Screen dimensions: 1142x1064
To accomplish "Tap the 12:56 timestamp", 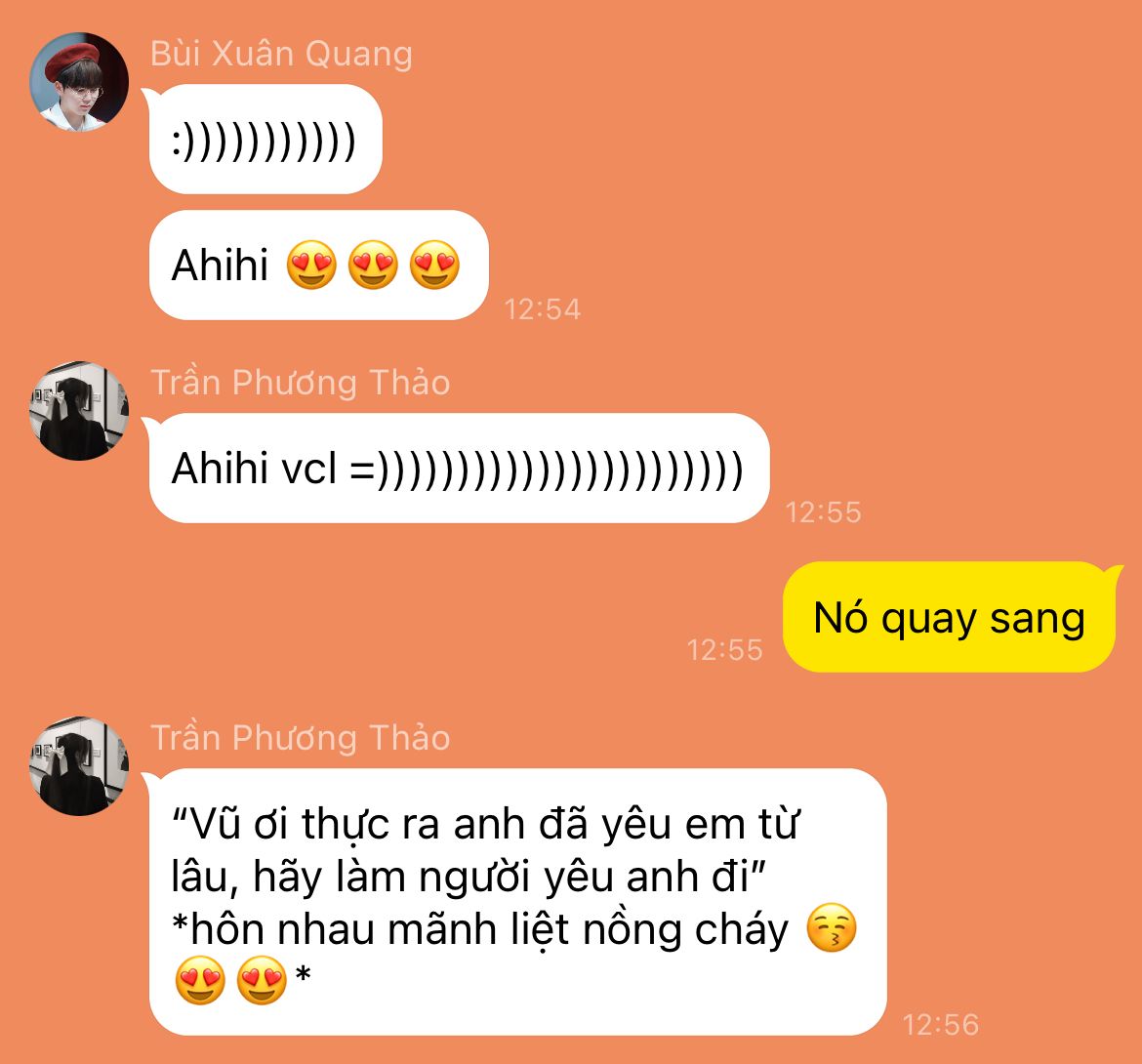I will coord(941,1025).
